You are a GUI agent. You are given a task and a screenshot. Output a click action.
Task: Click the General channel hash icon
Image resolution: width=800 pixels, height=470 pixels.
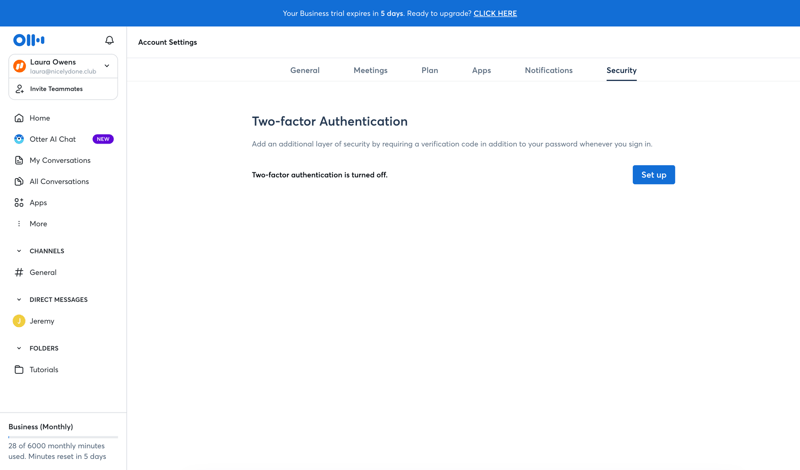click(x=19, y=272)
